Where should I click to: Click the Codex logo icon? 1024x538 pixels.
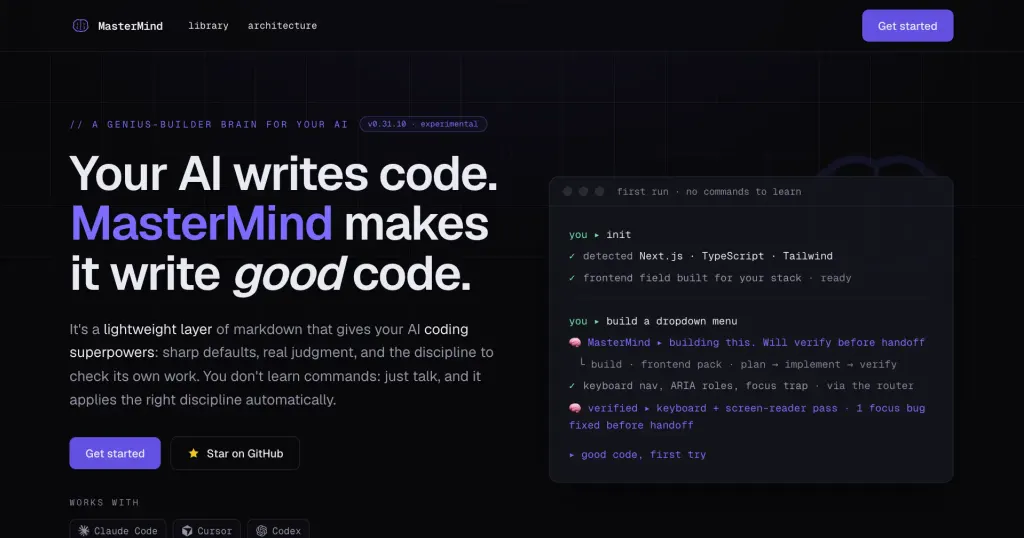[262, 531]
